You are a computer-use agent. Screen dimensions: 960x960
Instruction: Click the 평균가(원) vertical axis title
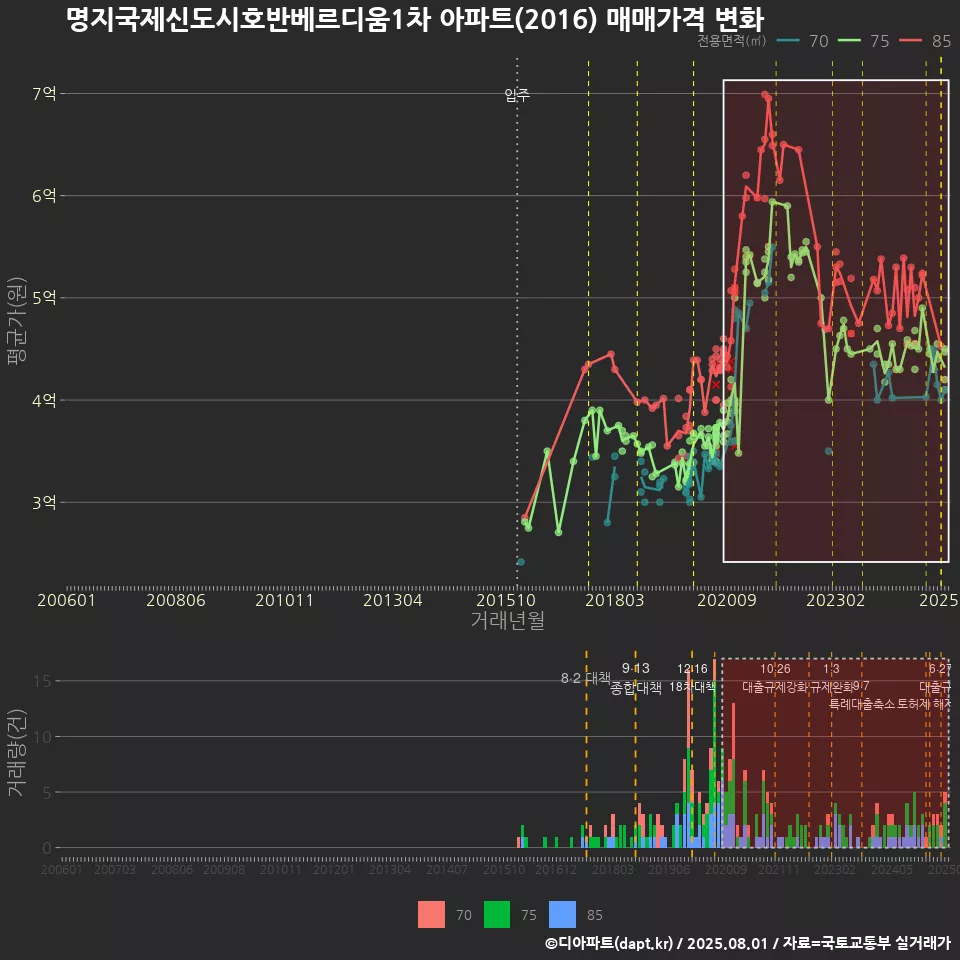[x=17, y=321]
